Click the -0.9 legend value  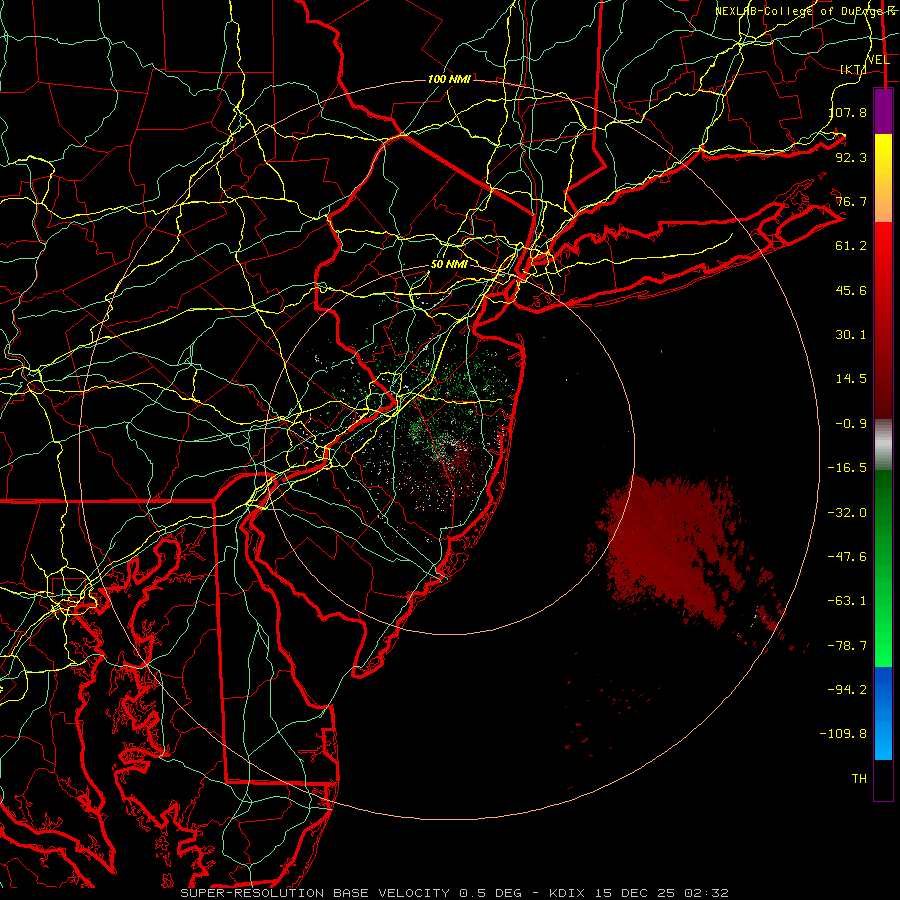(x=851, y=424)
